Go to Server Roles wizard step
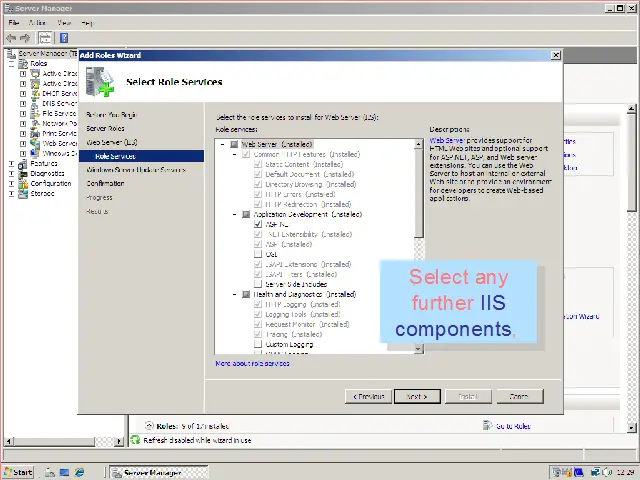640x480 pixels. [105, 129]
